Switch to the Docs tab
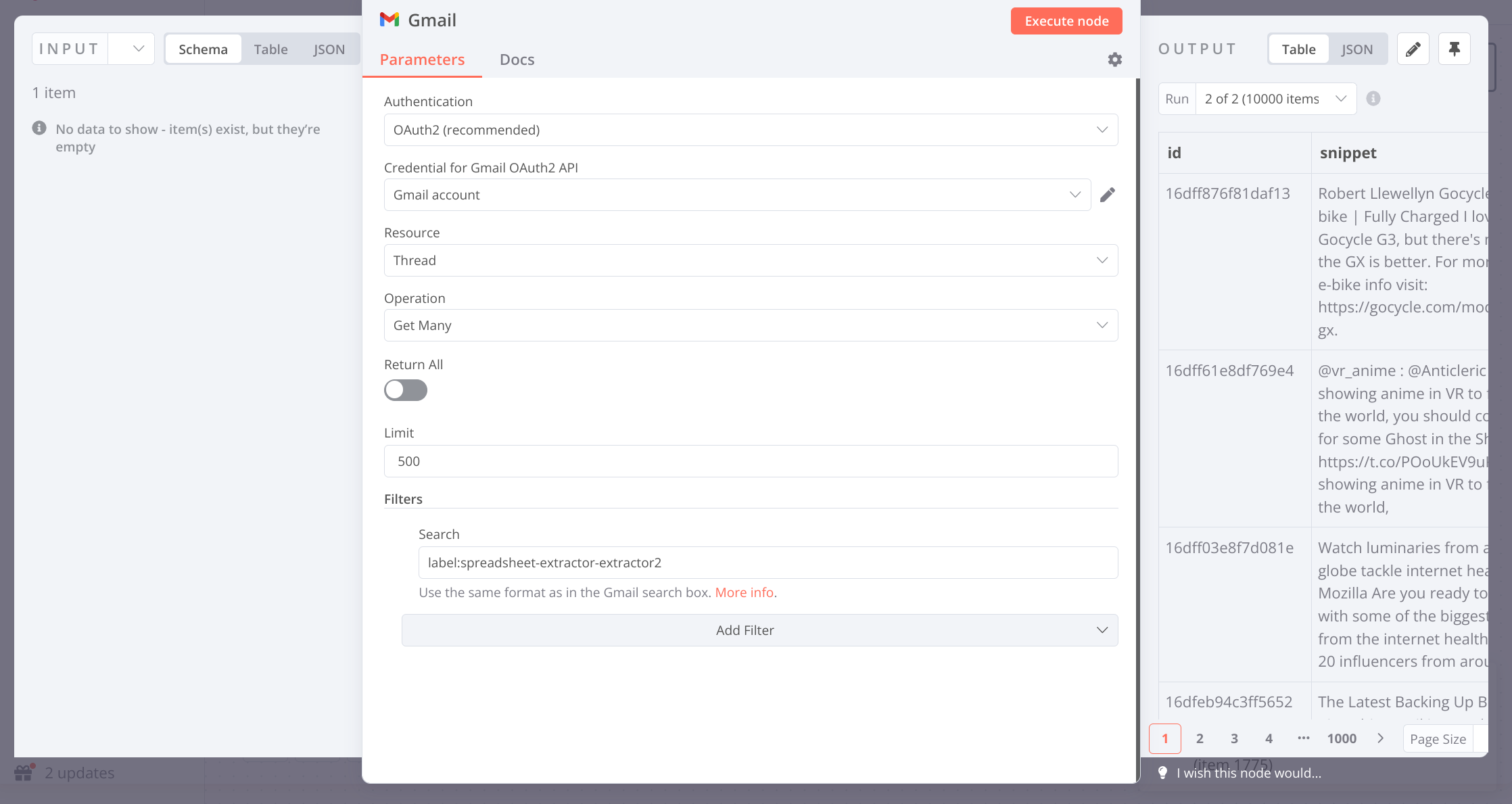This screenshot has height=804, width=1512. tap(517, 60)
